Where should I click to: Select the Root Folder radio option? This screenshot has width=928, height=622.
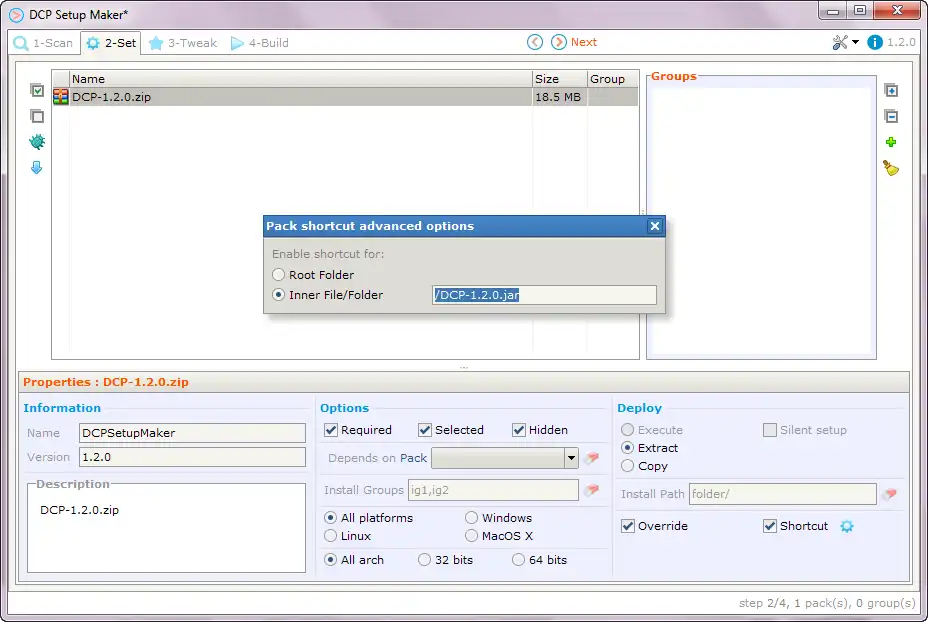(279, 275)
